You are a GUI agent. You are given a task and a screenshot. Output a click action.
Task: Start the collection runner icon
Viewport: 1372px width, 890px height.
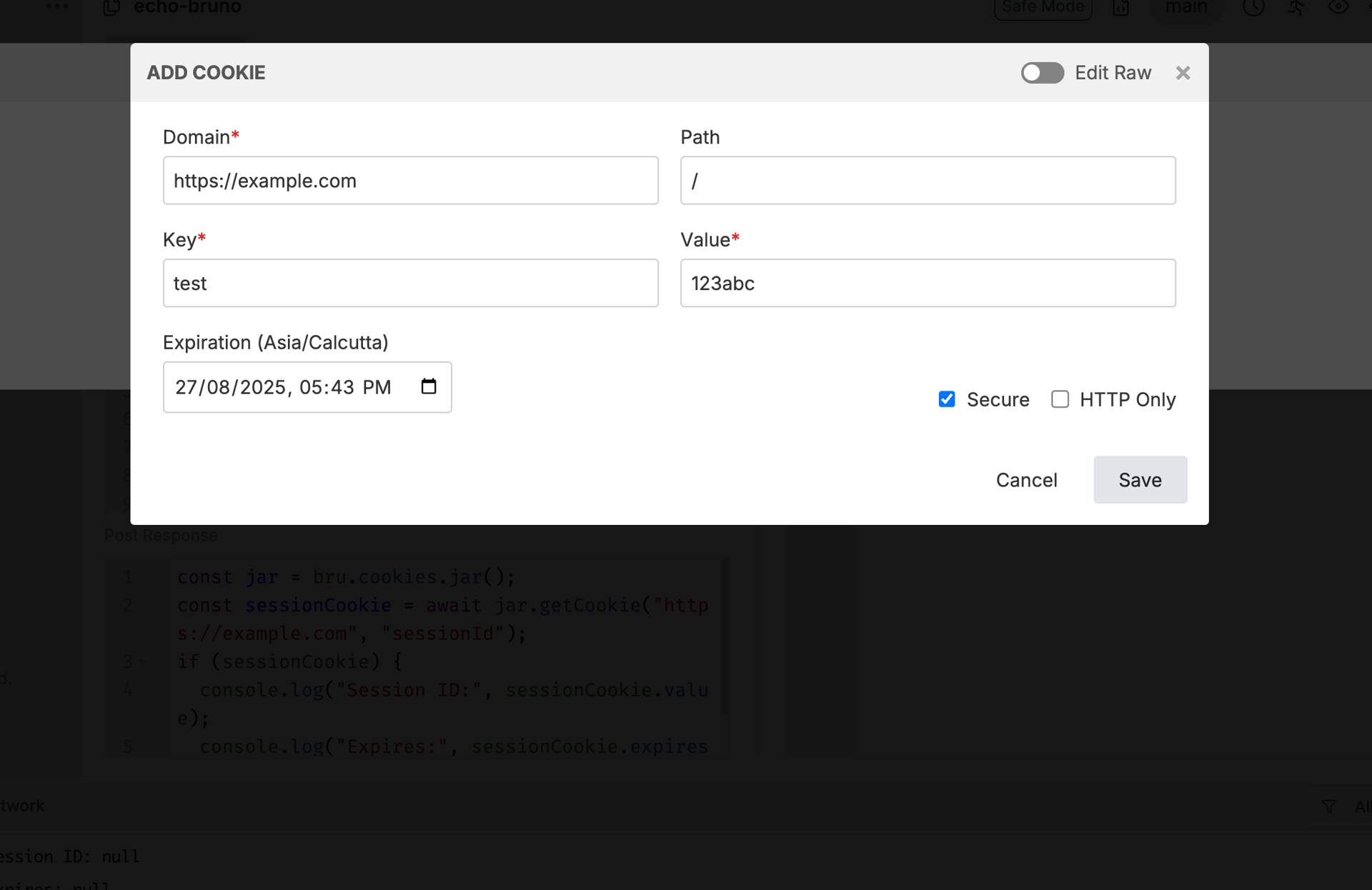(1296, 8)
